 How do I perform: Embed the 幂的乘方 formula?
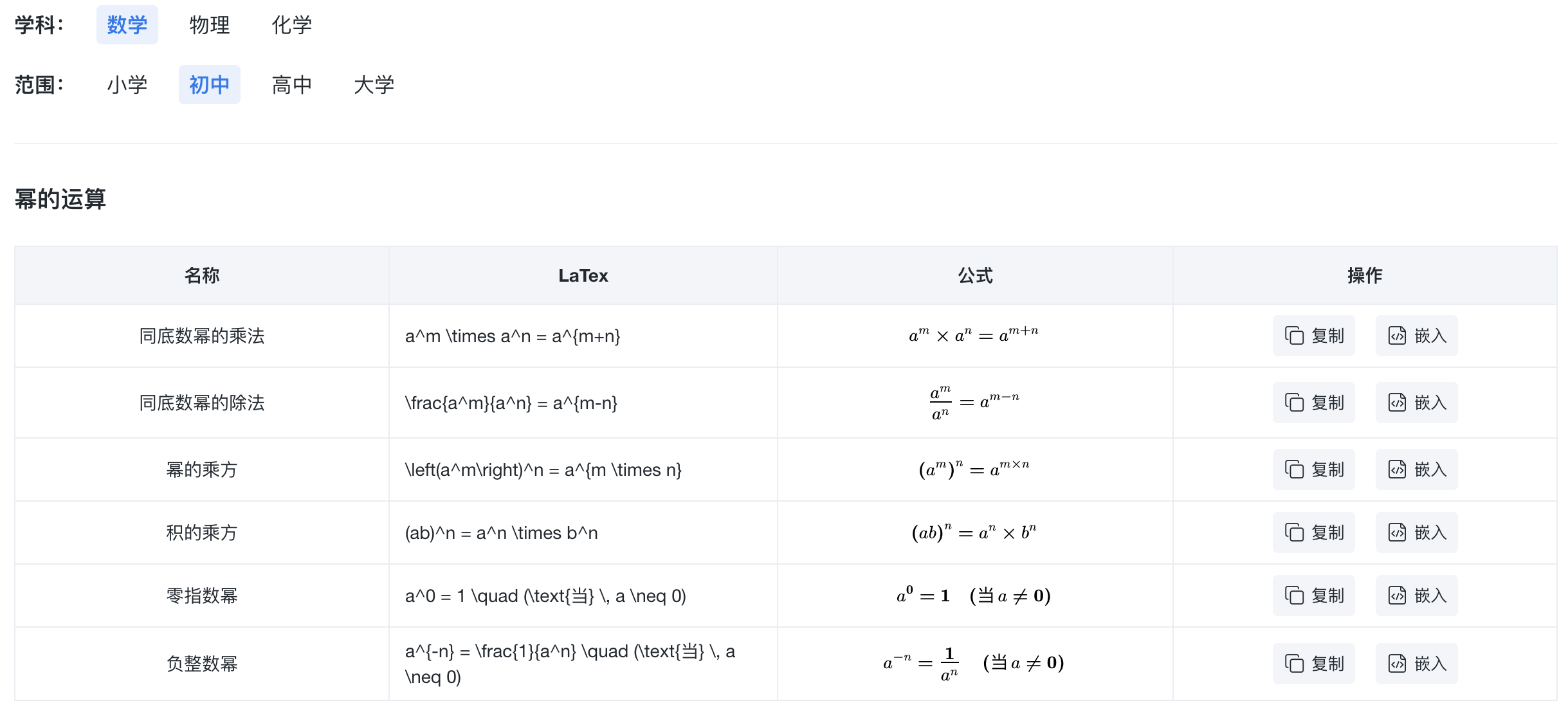pyautogui.click(x=1416, y=469)
